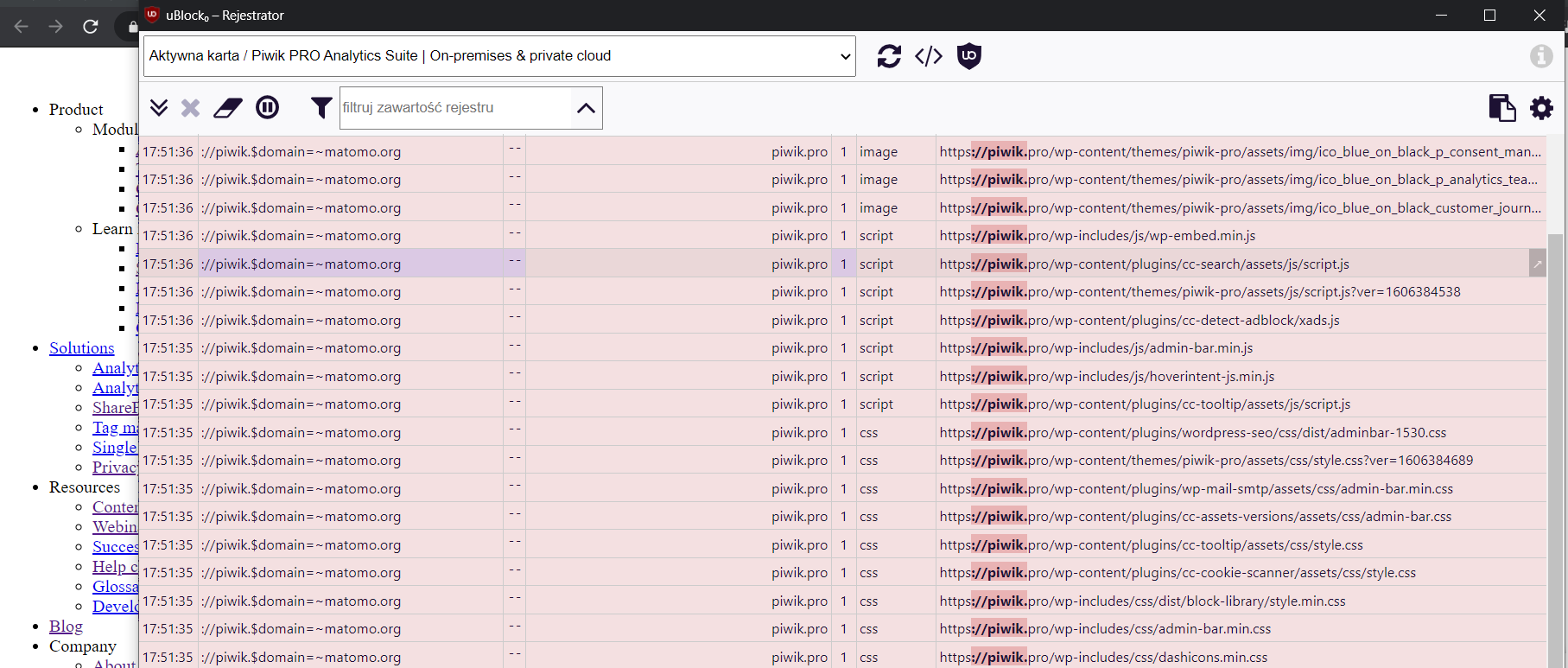1568x668 pixels.
Task: Click the grayed-out X icon in the logger toolbar
Action: point(191,107)
